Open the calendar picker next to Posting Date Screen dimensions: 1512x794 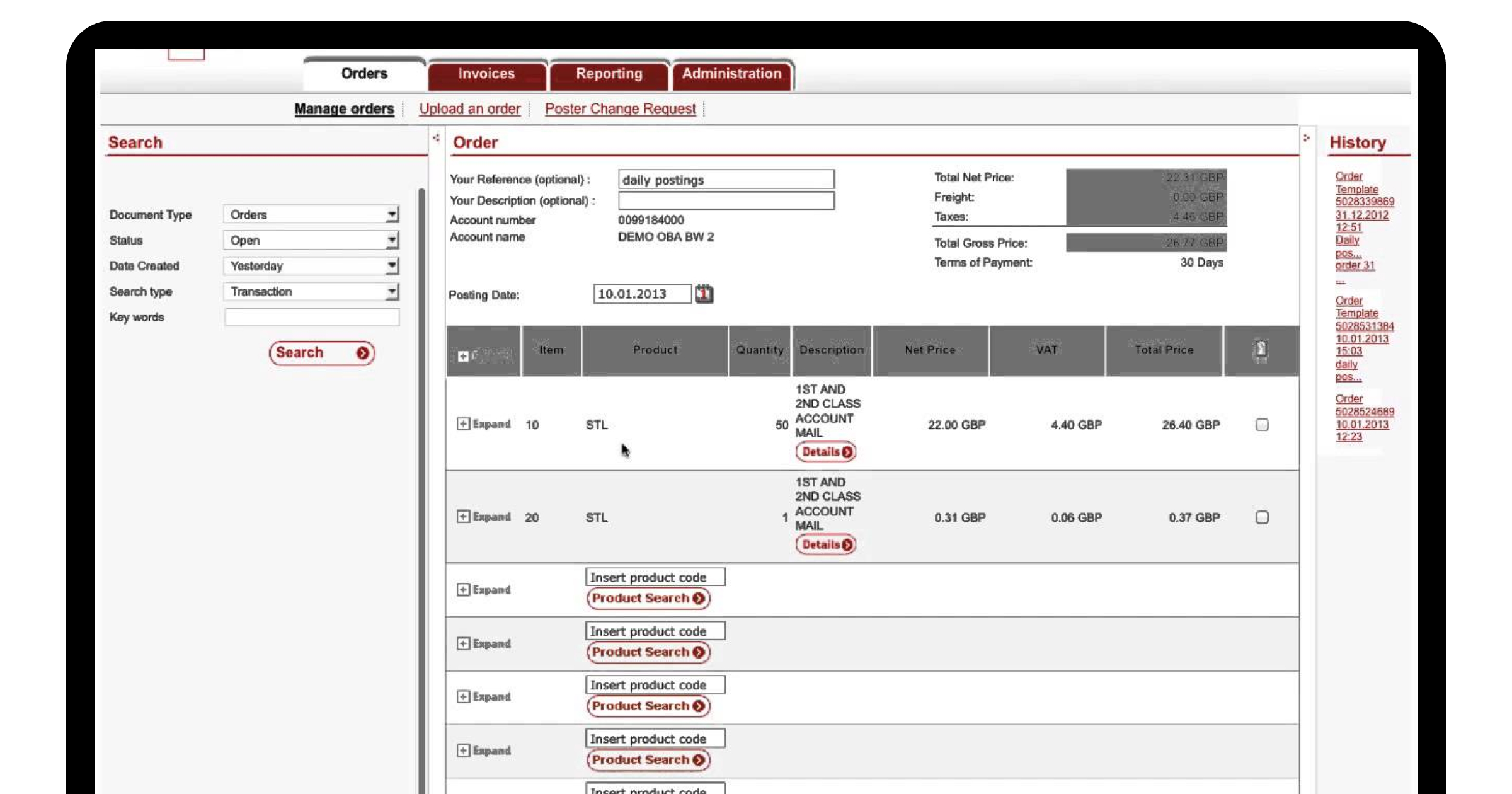click(x=703, y=293)
